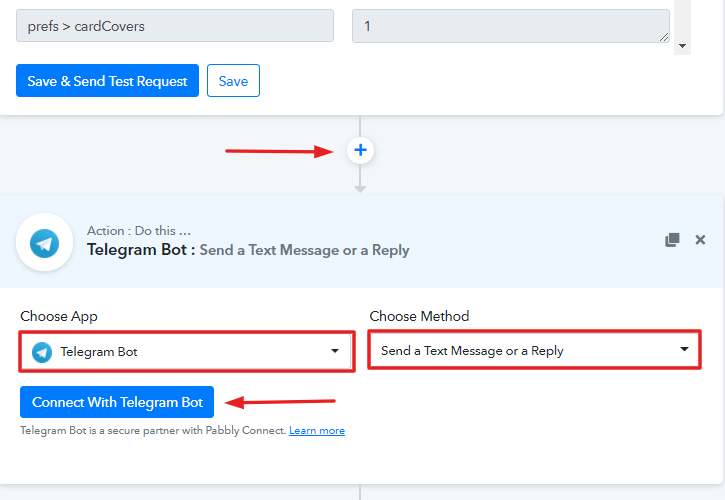
Task: Clone the Telegram Bot action step
Action: [672, 240]
